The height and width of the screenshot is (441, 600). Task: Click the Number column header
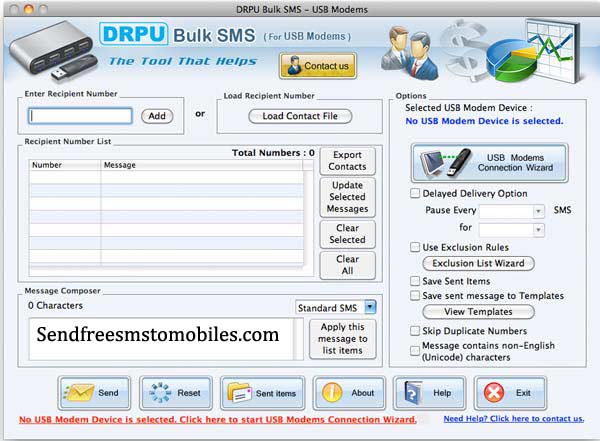[x=64, y=165]
